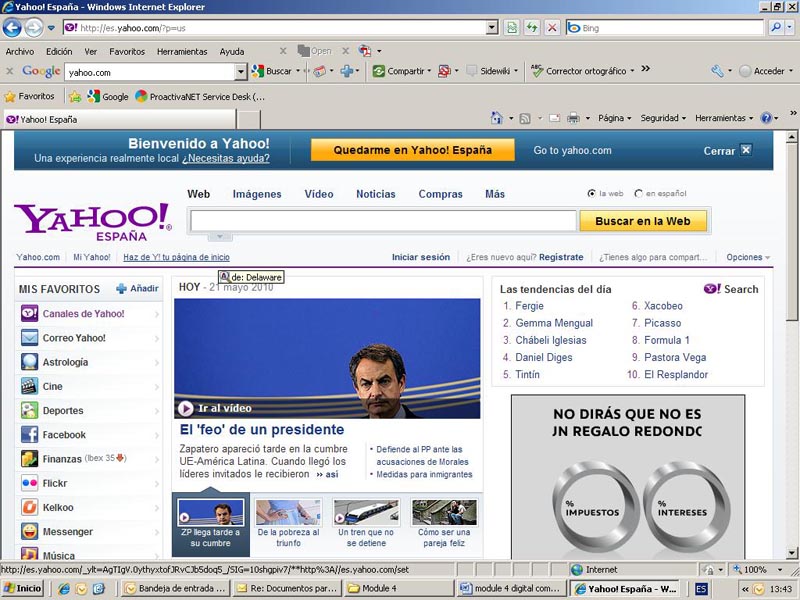Click the Añadir plus icon in Mis Favoritos

tap(121, 289)
